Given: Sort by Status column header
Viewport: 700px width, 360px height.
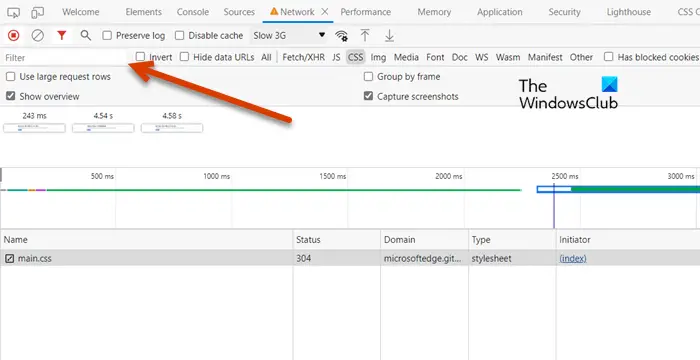Looking at the screenshot, I should 337,240.
